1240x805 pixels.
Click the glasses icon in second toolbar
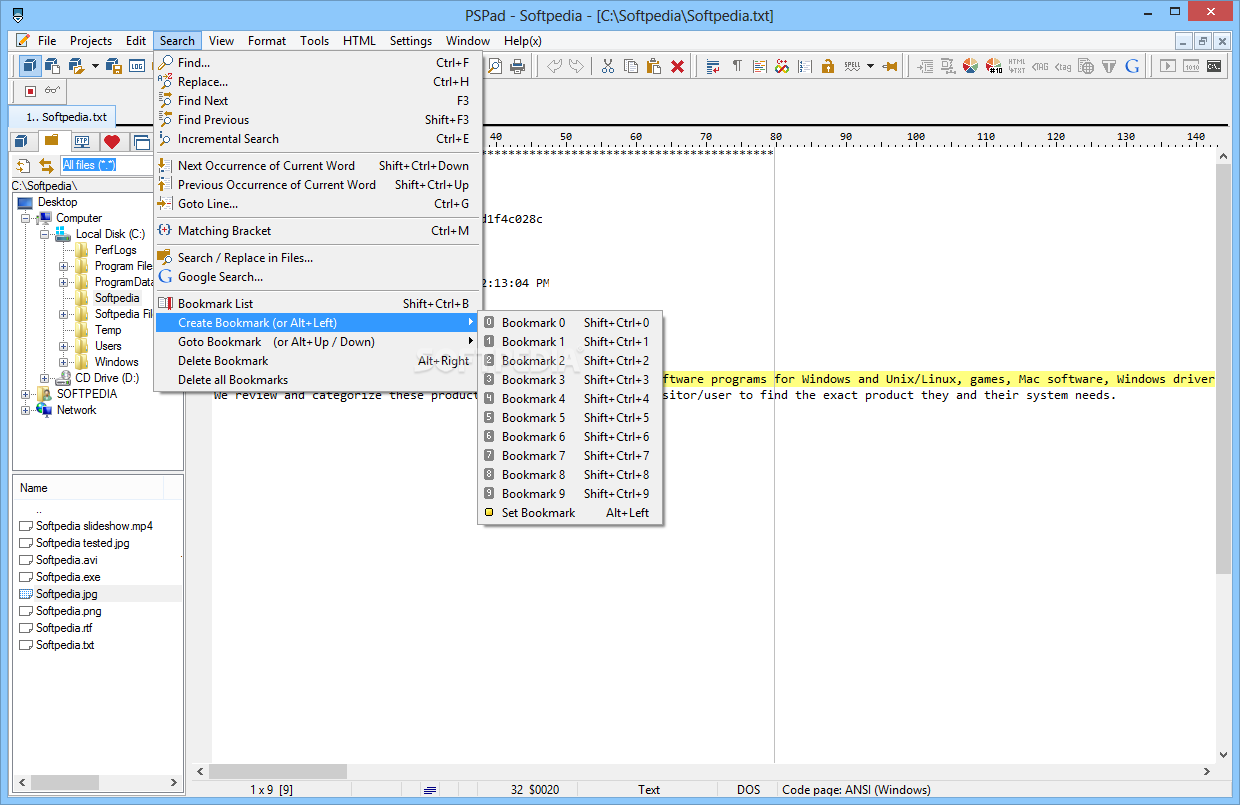coord(53,91)
